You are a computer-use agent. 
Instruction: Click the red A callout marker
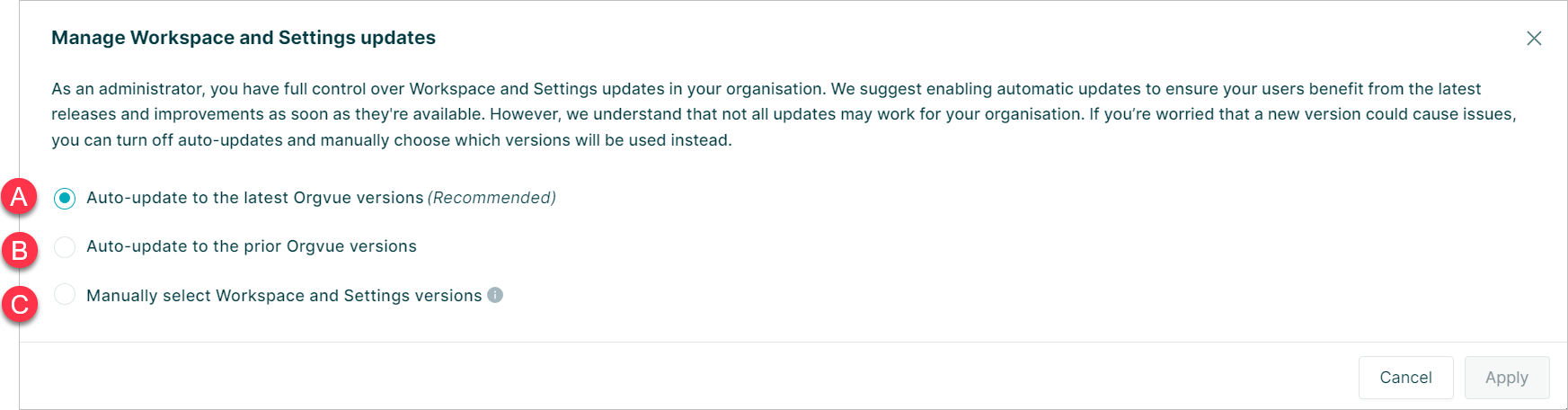19,196
